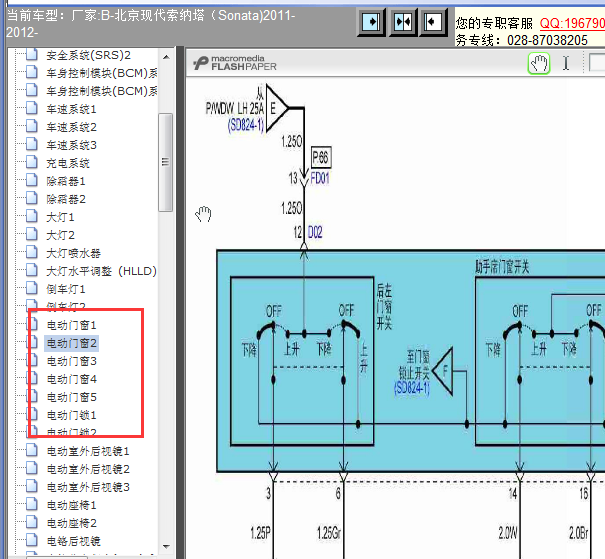Open the QQ customer service link
Screen dimensions: 605x559
[x=572, y=24]
